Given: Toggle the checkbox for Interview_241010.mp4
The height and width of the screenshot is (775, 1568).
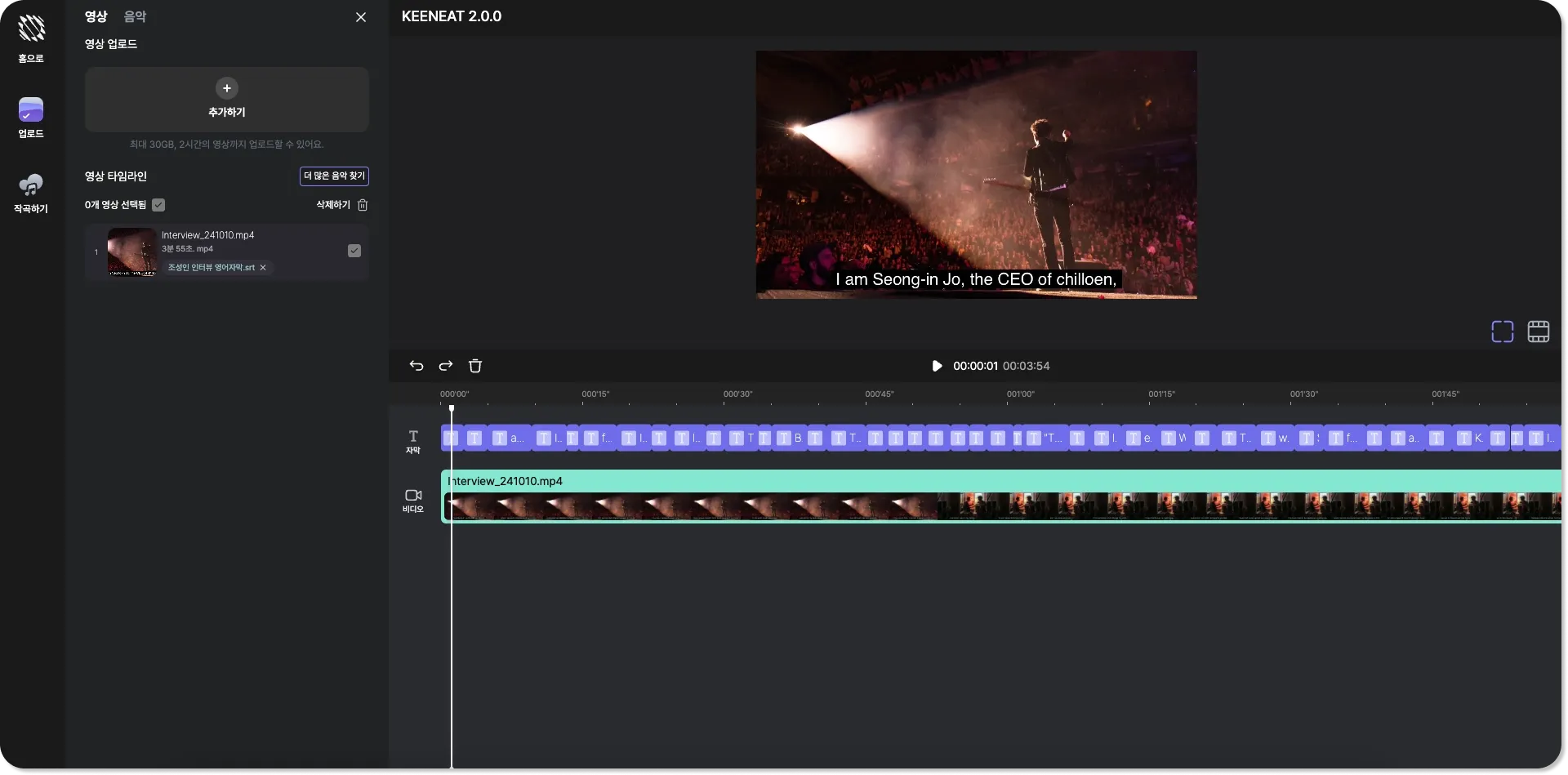Looking at the screenshot, I should tap(354, 251).
